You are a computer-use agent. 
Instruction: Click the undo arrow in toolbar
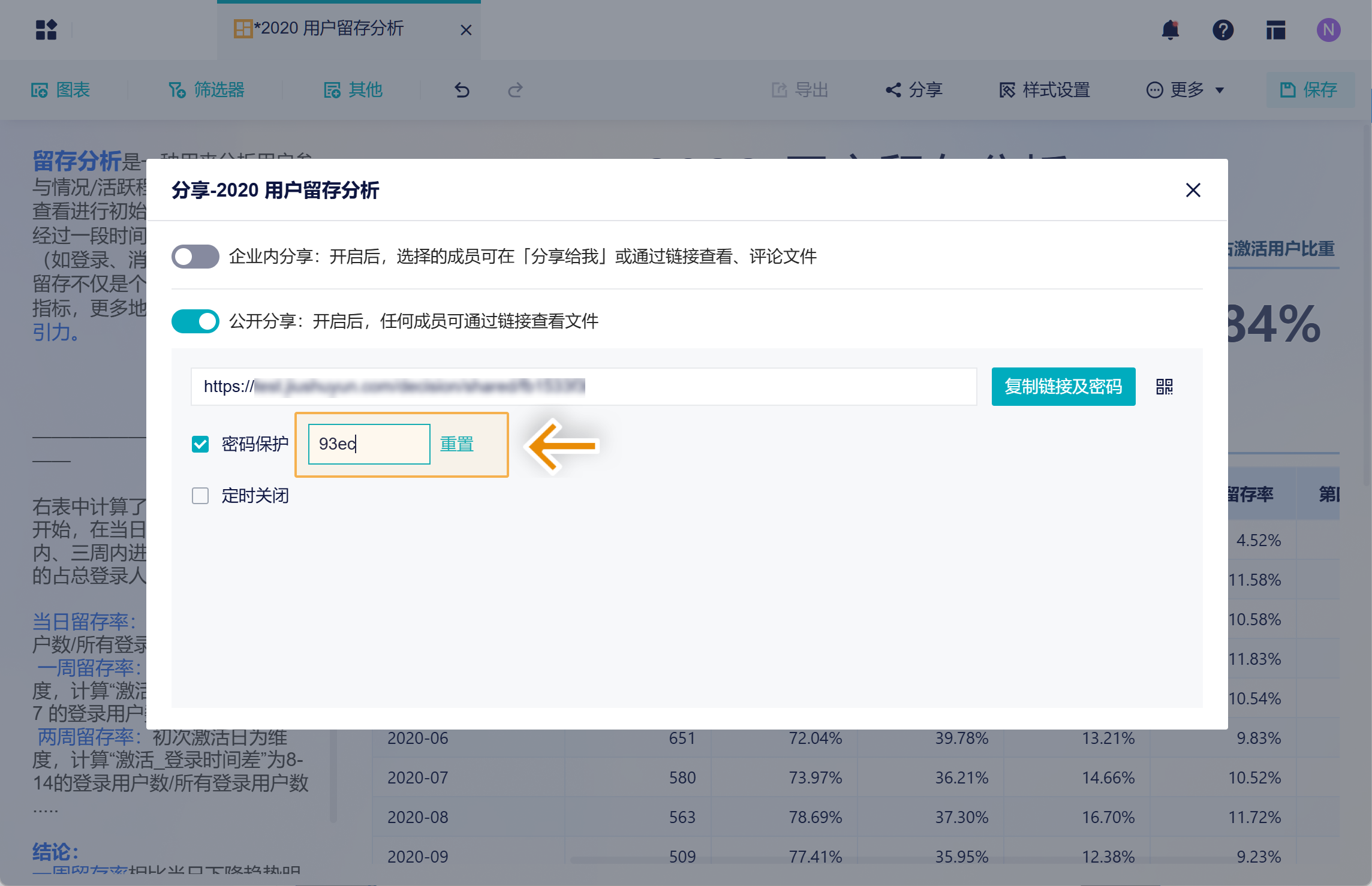[x=462, y=90]
